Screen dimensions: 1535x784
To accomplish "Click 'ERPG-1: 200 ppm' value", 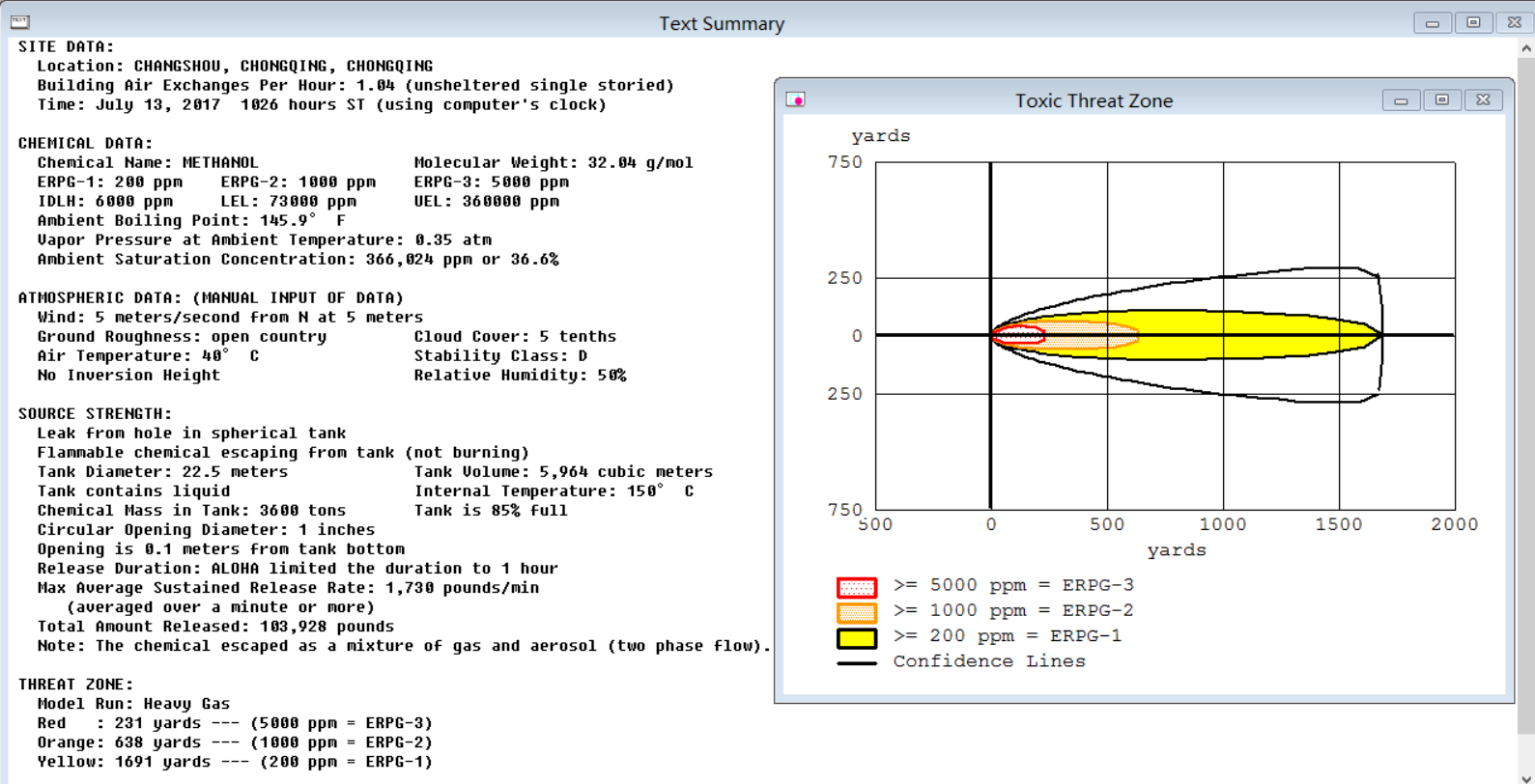I will click(109, 182).
